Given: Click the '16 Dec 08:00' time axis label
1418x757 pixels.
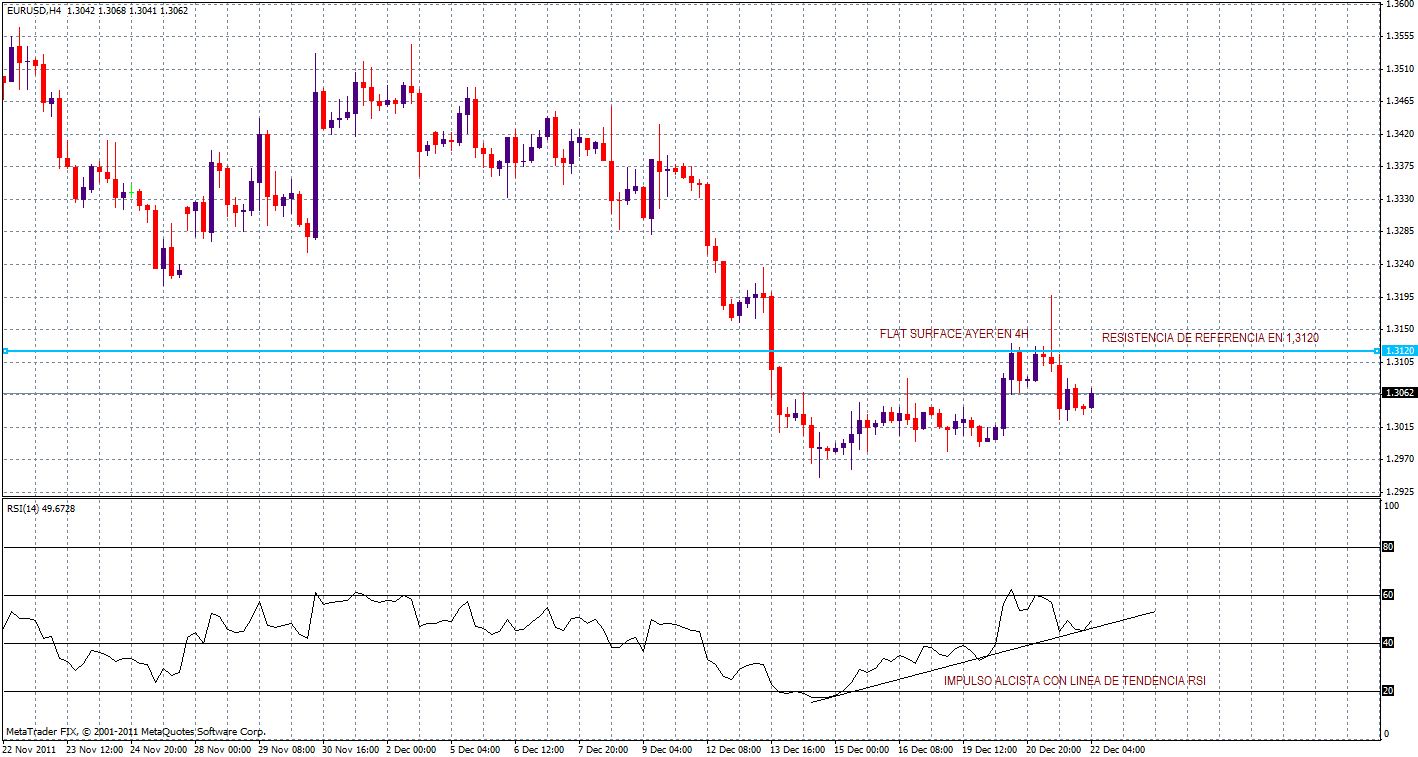Looking at the screenshot, I should (x=925, y=749).
